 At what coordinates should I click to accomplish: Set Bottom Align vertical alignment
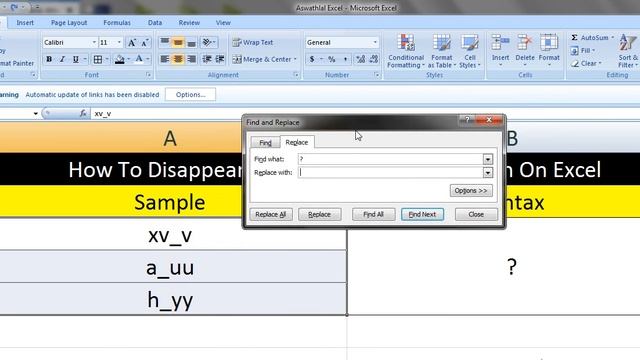(191, 42)
